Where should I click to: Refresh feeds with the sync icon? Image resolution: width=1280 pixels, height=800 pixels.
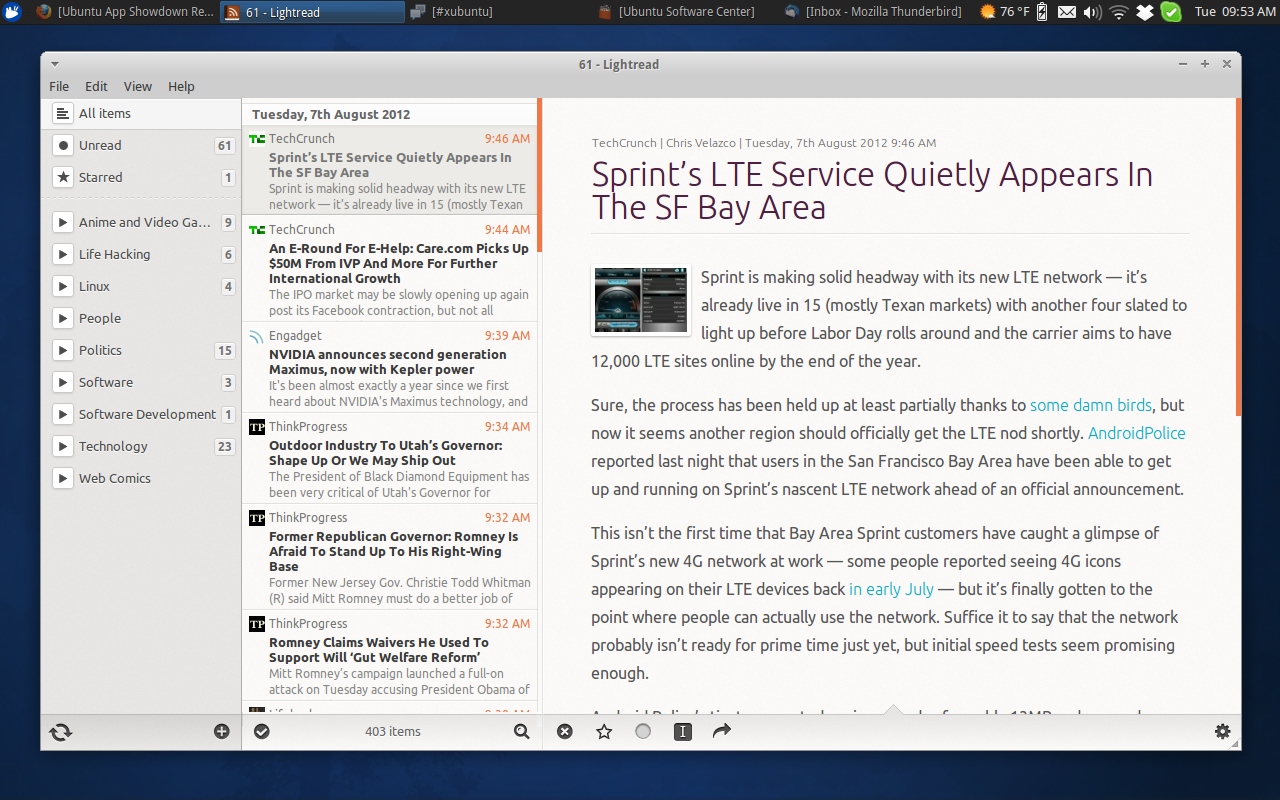(x=60, y=731)
